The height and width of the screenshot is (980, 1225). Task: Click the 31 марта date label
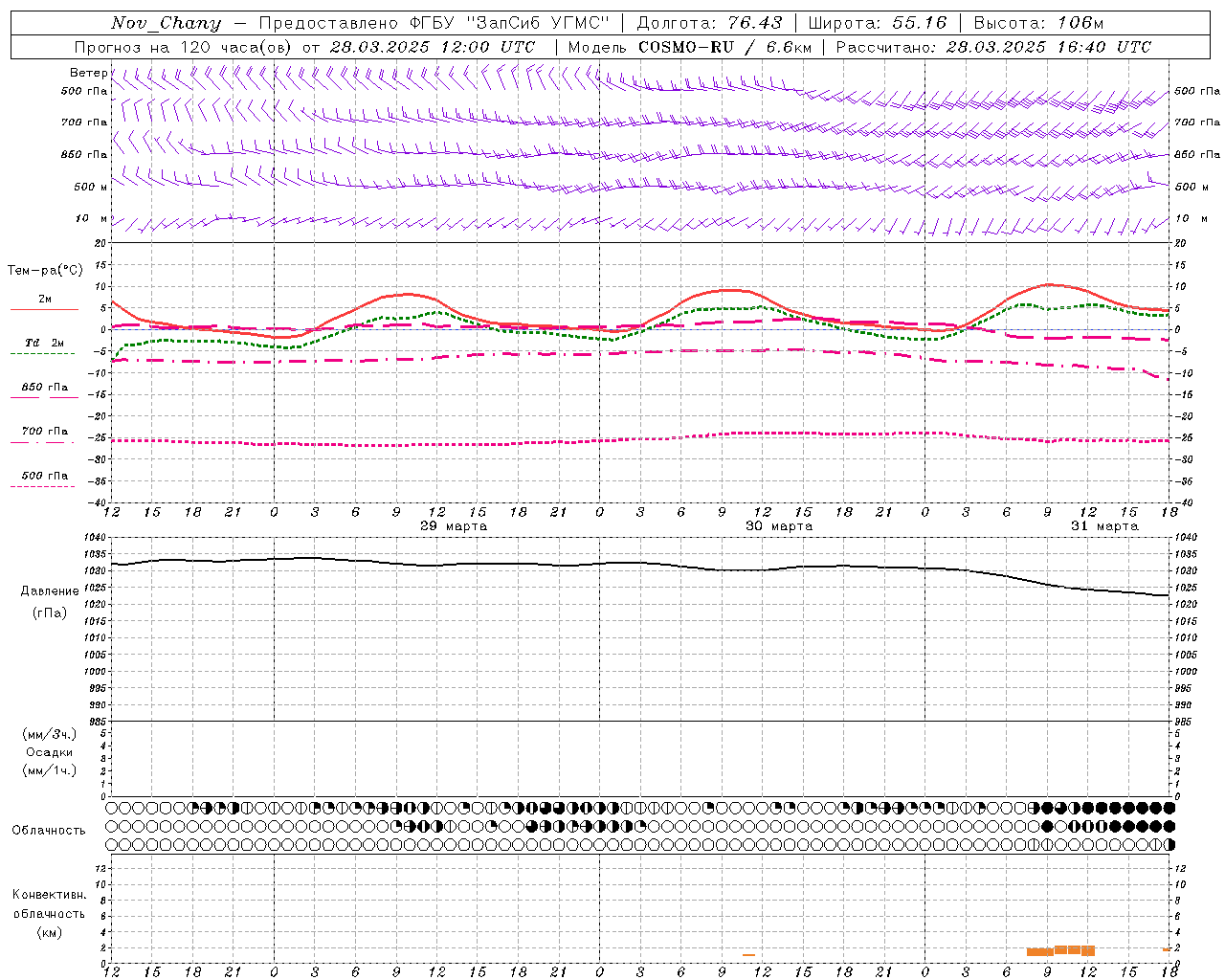point(1104,526)
